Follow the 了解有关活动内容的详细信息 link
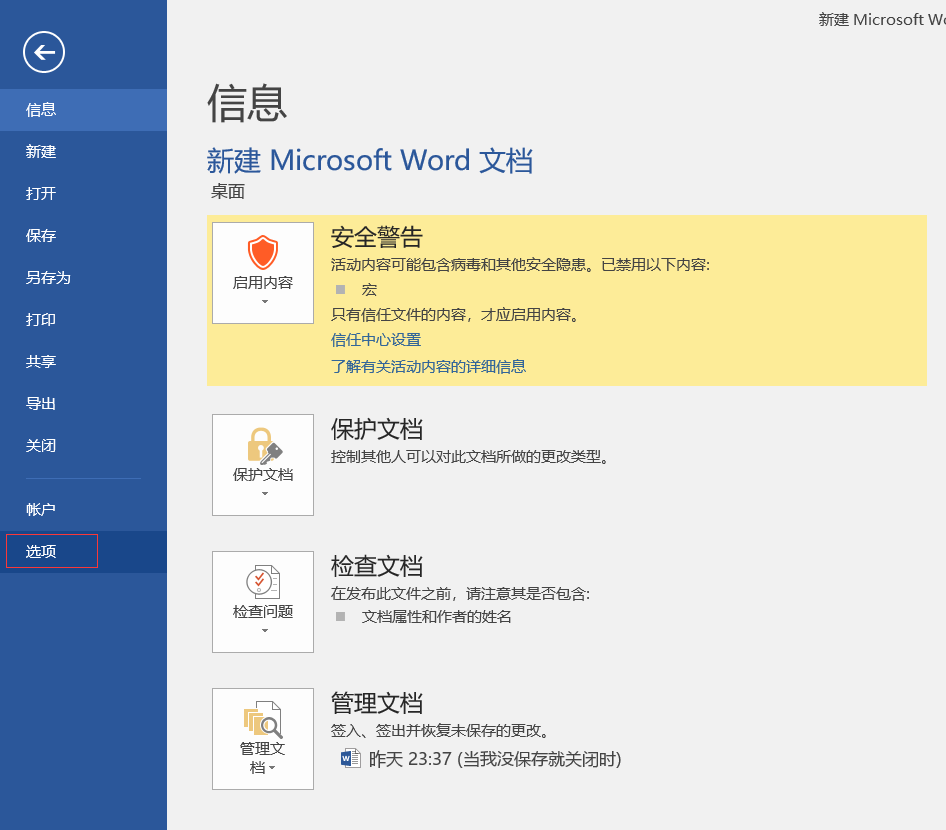Viewport: 946px width, 830px height. 428,367
